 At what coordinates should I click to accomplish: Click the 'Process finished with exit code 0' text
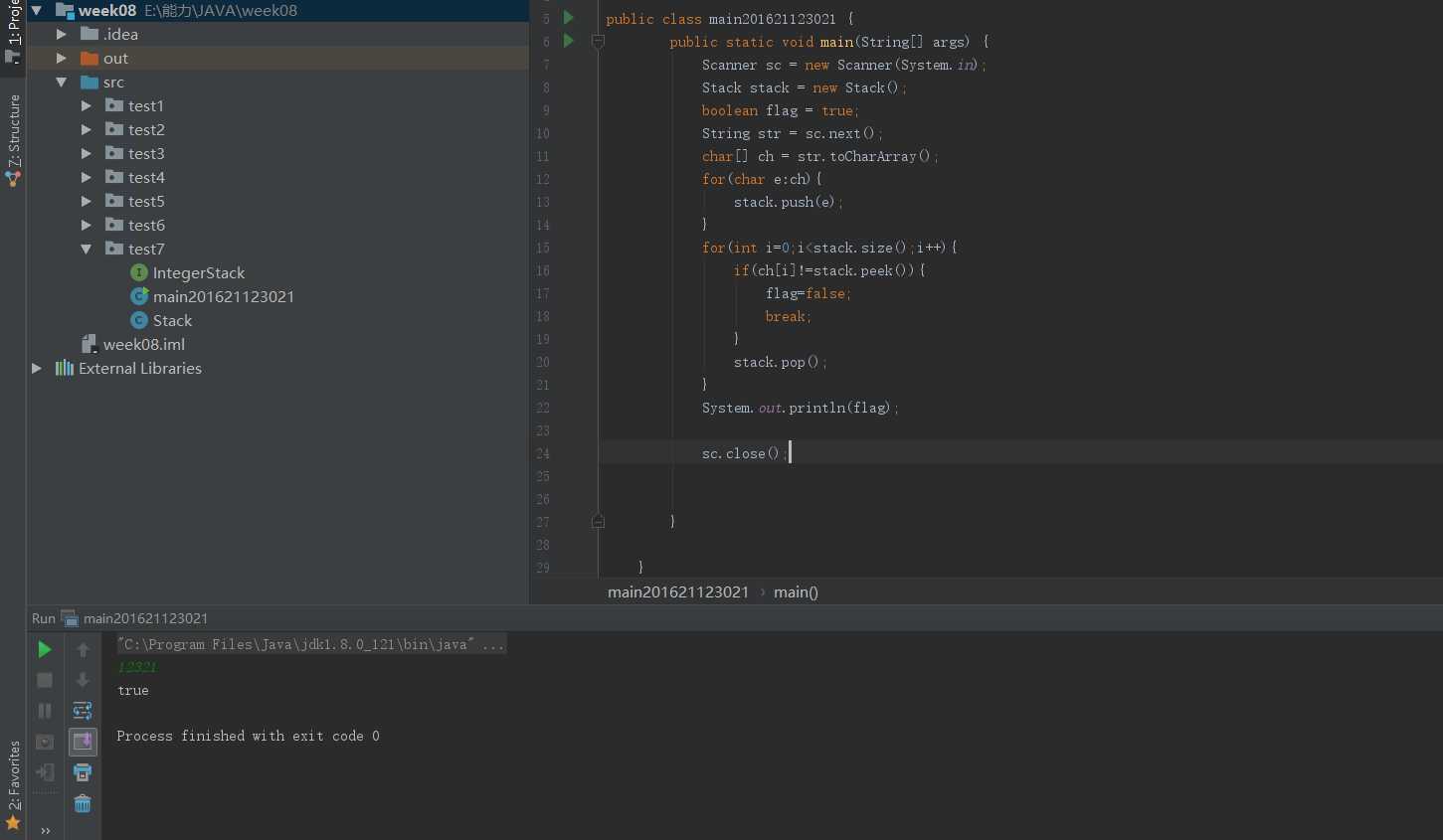248,736
